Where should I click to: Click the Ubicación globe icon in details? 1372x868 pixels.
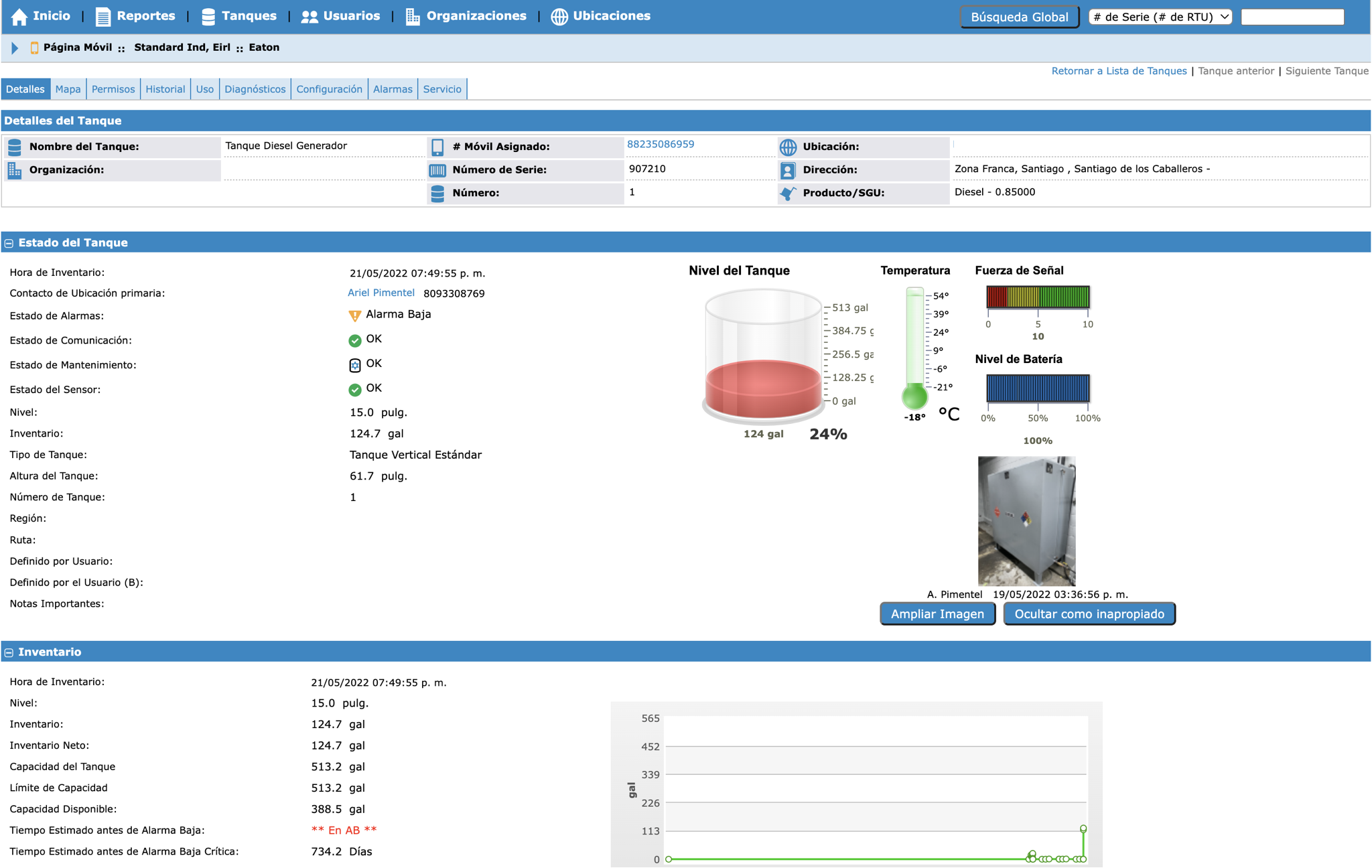click(788, 147)
